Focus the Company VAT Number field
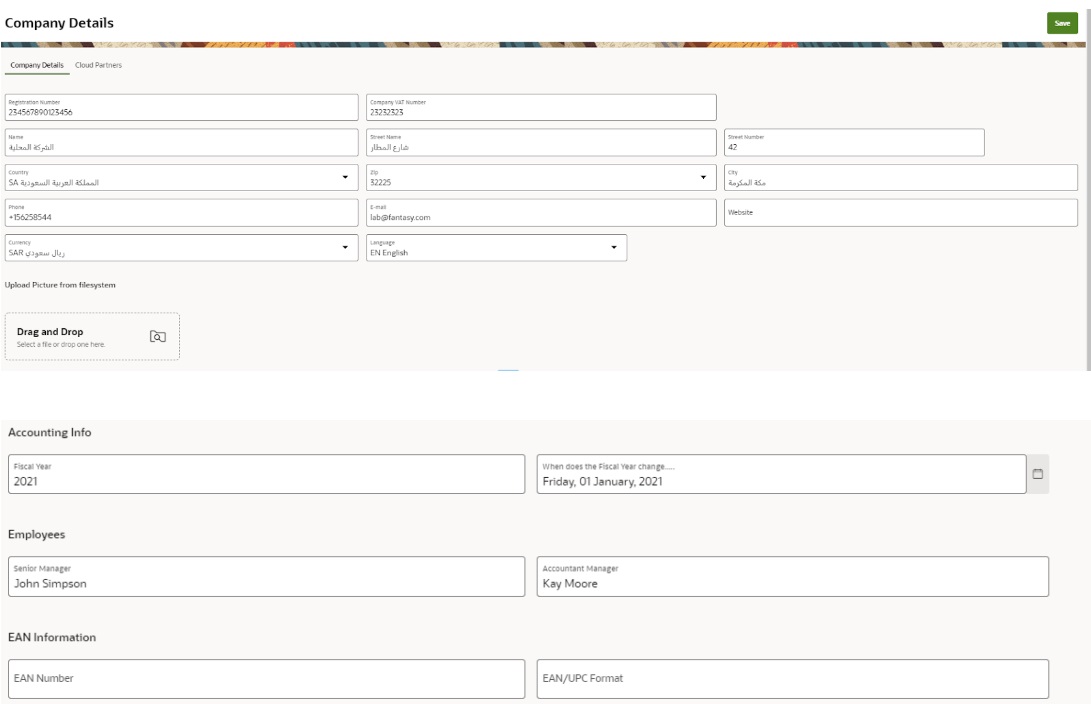Image resolution: width=1091 pixels, height=704 pixels. (x=541, y=107)
